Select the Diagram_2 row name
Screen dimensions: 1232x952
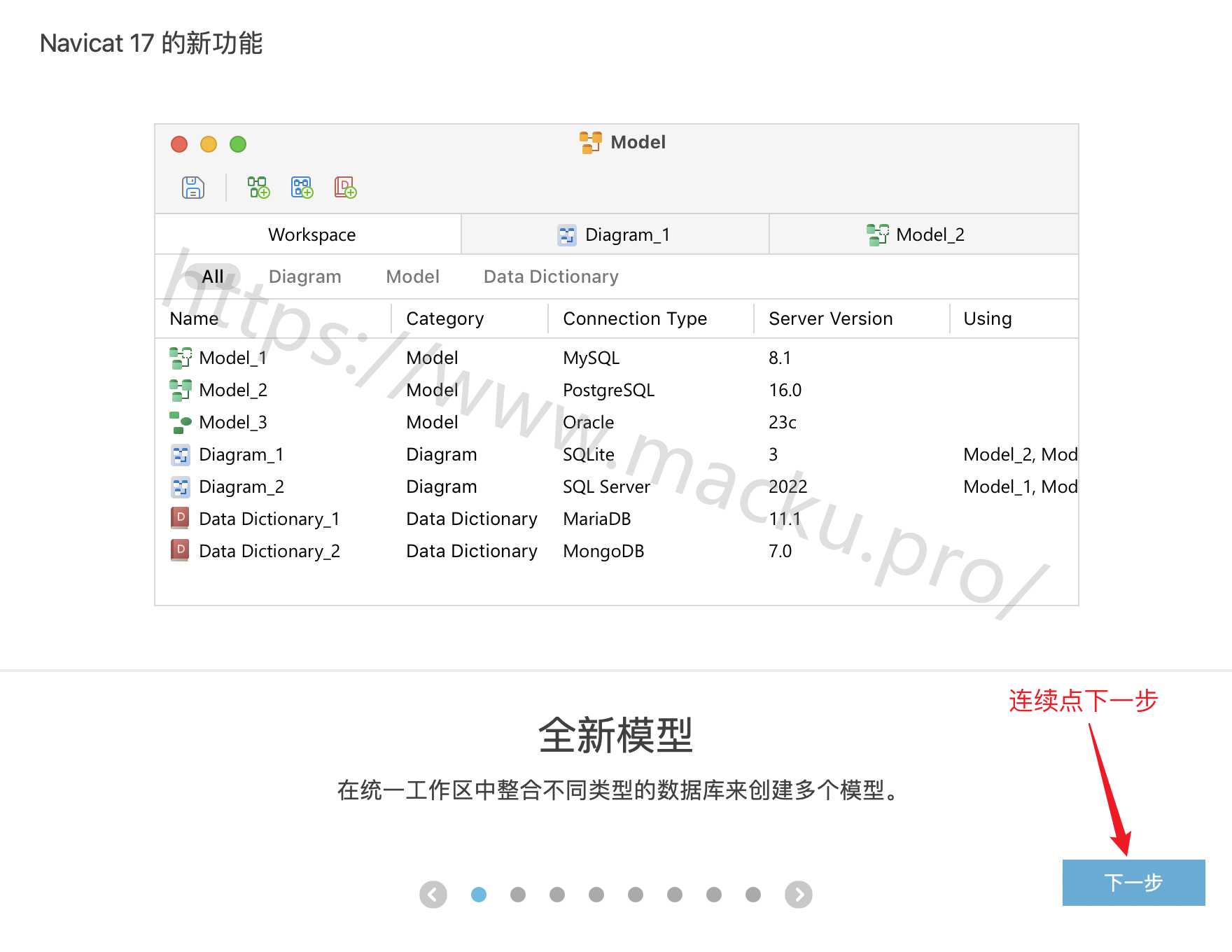click(x=241, y=486)
